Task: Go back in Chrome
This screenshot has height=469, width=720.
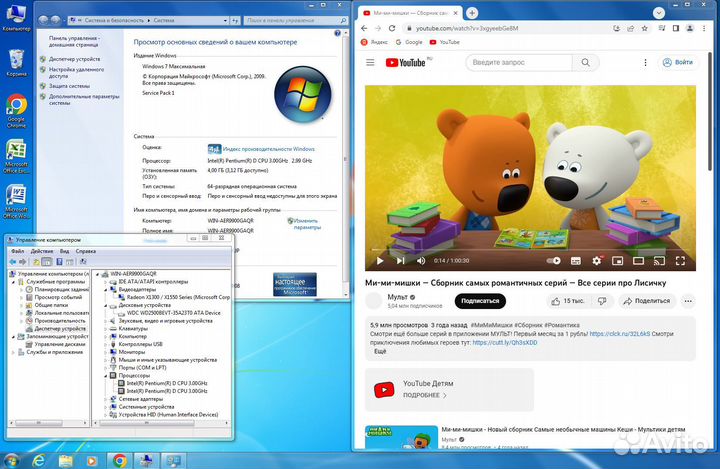Action: pos(364,28)
